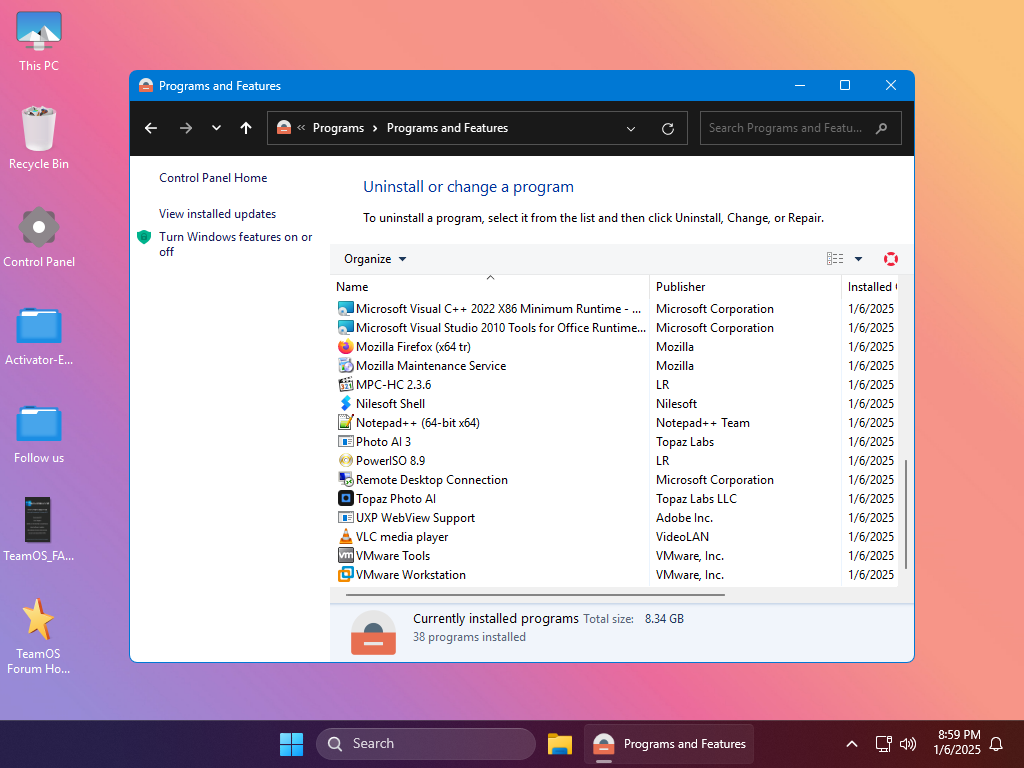The width and height of the screenshot is (1024, 768).
Task: Select the MPC-HC 2.3.6 icon
Action: point(345,385)
